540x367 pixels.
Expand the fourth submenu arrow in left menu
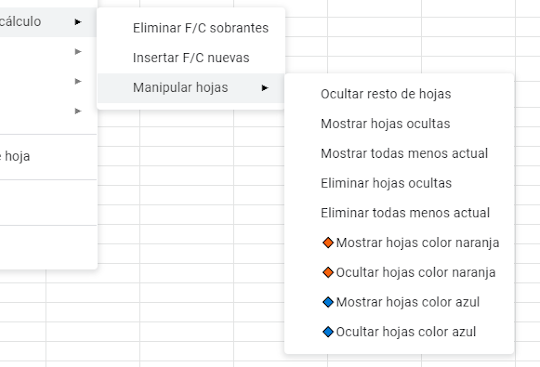(78, 111)
